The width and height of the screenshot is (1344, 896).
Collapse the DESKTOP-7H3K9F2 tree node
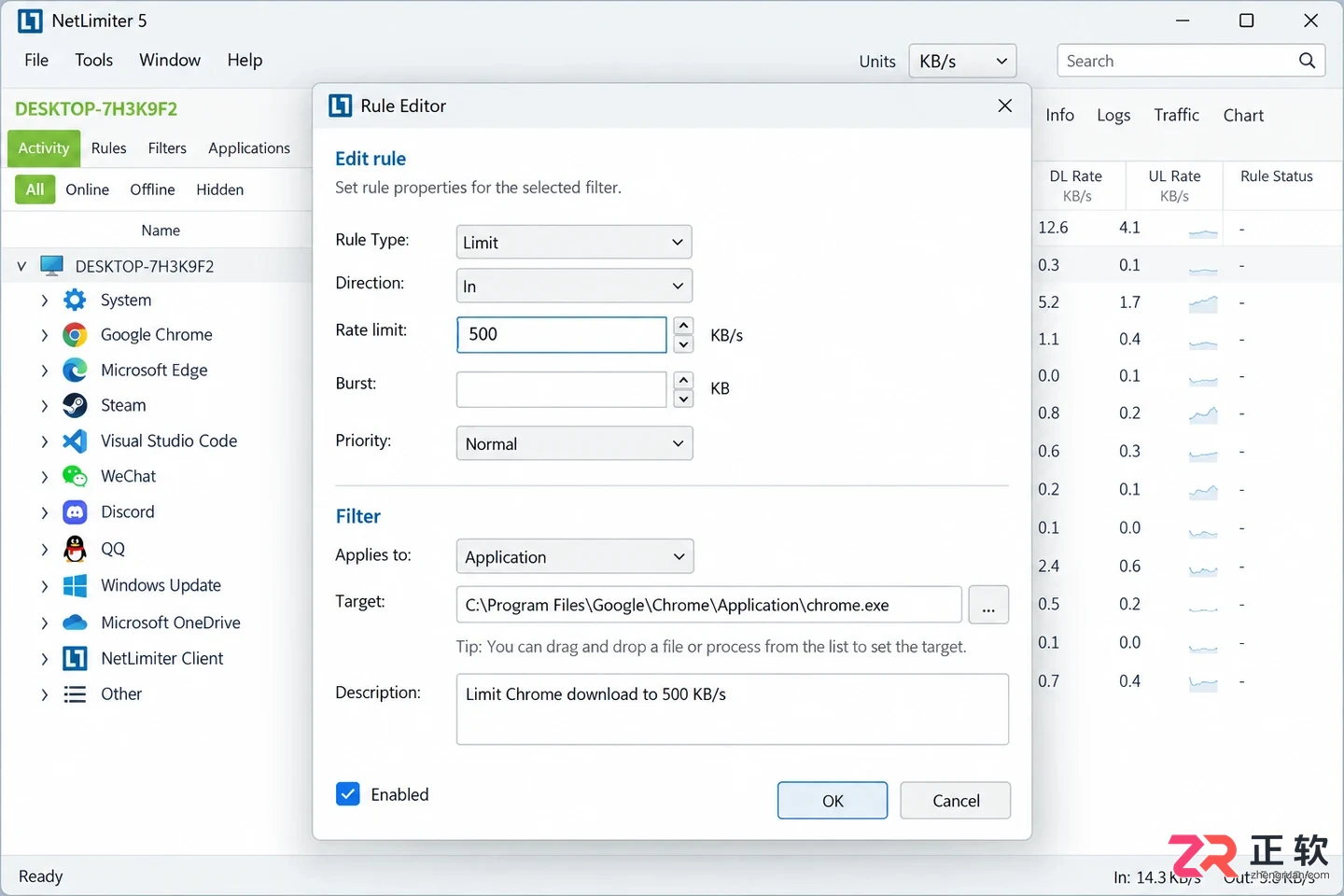[x=21, y=266]
